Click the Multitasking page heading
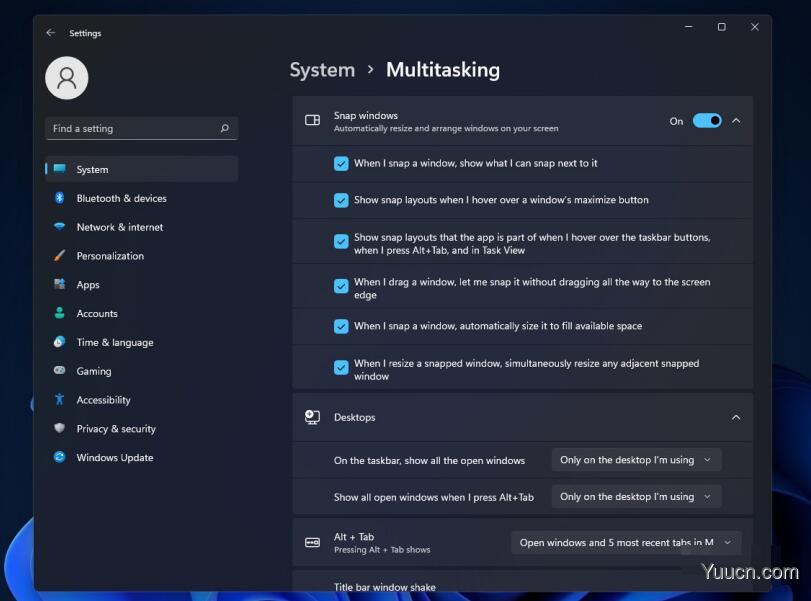Image resolution: width=811 pixels, height=601 pixels. pyautogui.click(x=443, y=70)
